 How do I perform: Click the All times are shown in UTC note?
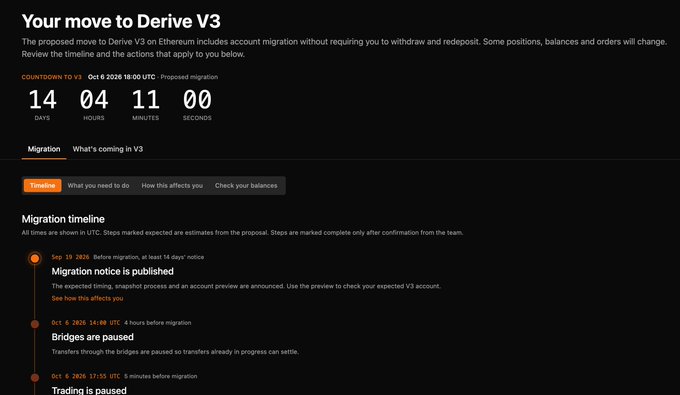point(242,233)
